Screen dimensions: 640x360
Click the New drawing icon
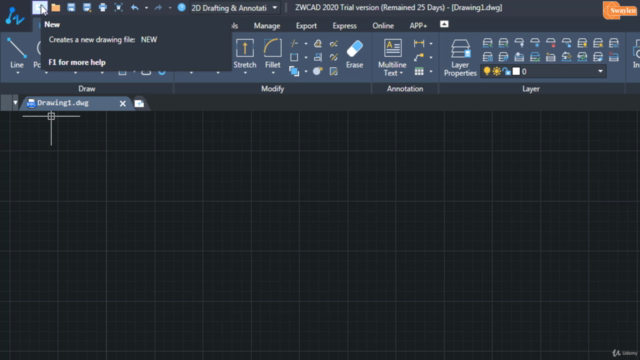(x=40, y=7)
